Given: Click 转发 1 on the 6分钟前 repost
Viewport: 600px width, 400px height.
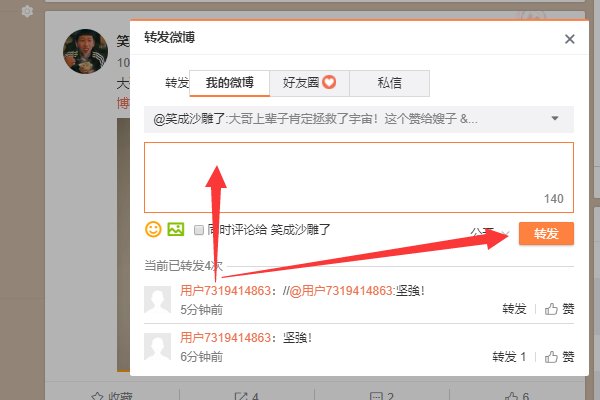Looking at the screenshot, I should click(509, 357).
